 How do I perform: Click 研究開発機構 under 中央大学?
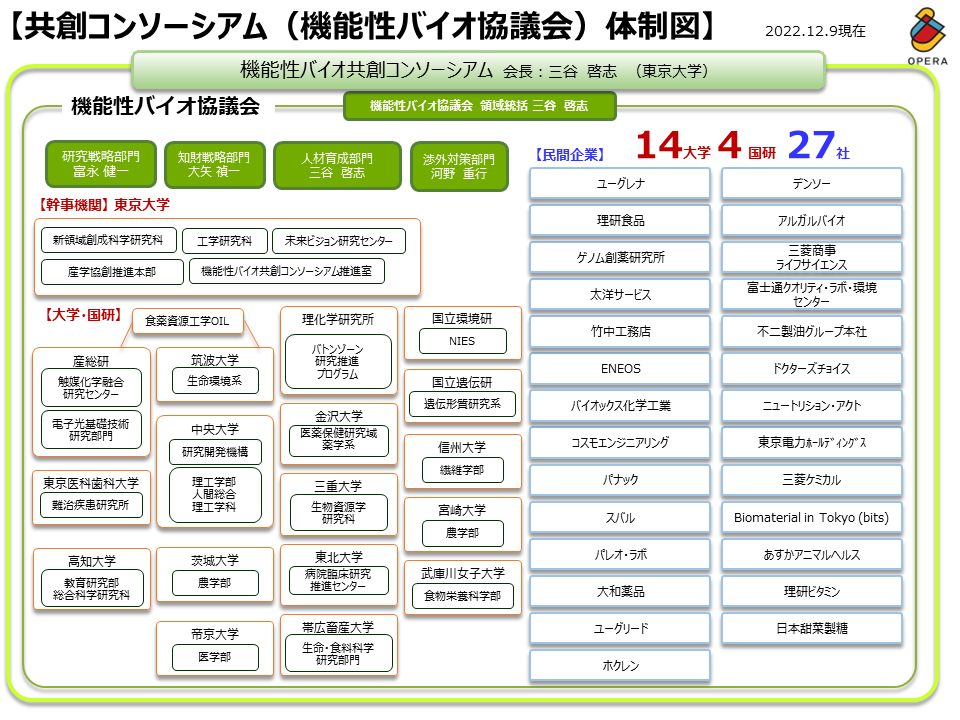(215, 452)
